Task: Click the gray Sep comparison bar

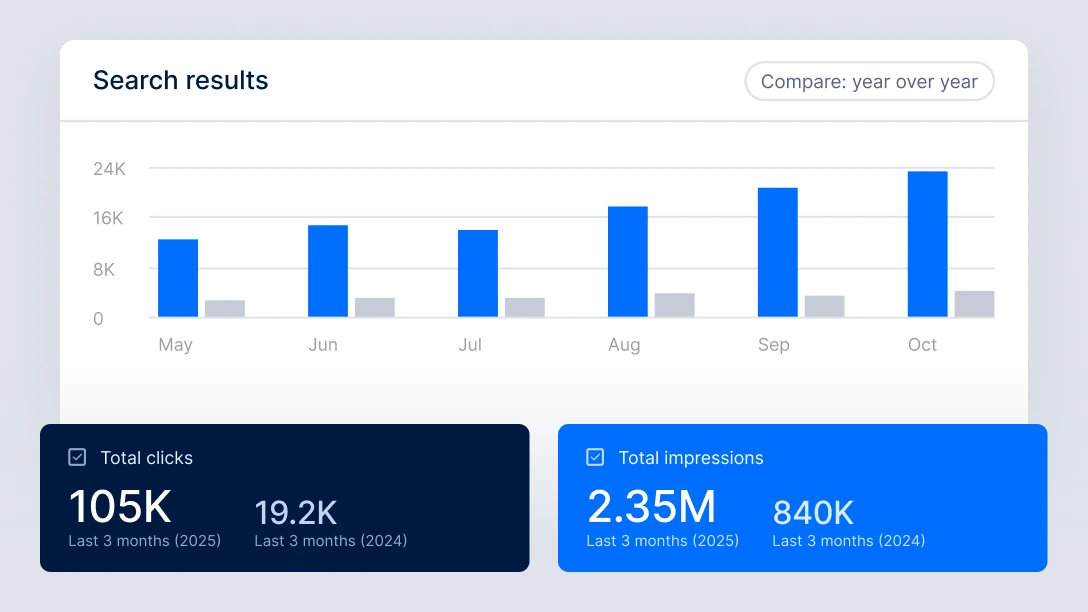Action: [824, 307]
